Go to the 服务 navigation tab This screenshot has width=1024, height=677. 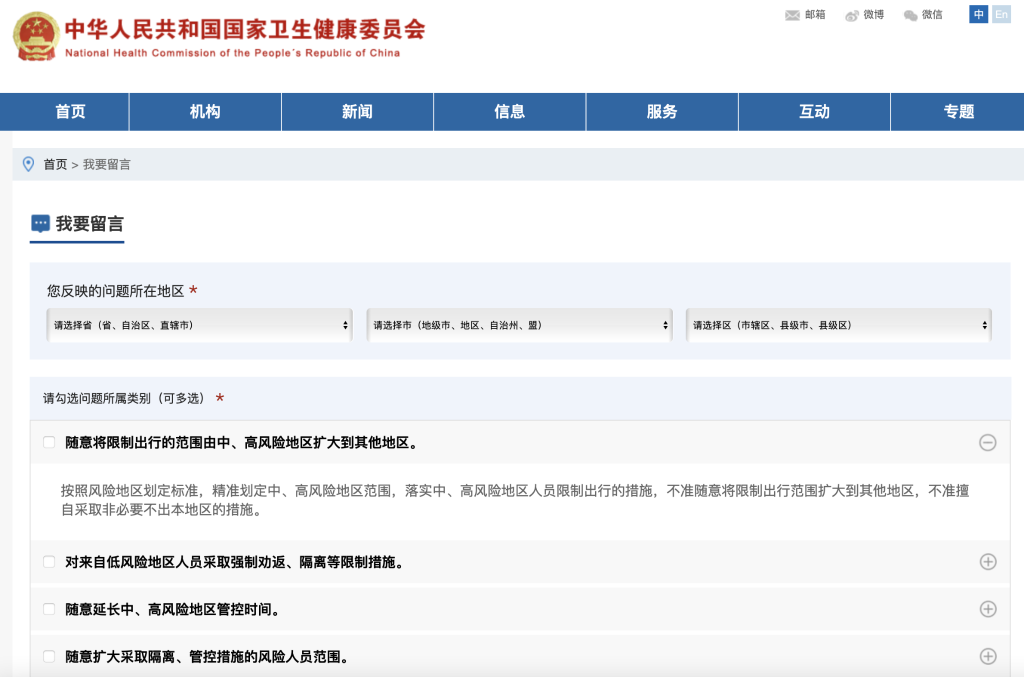662,112
